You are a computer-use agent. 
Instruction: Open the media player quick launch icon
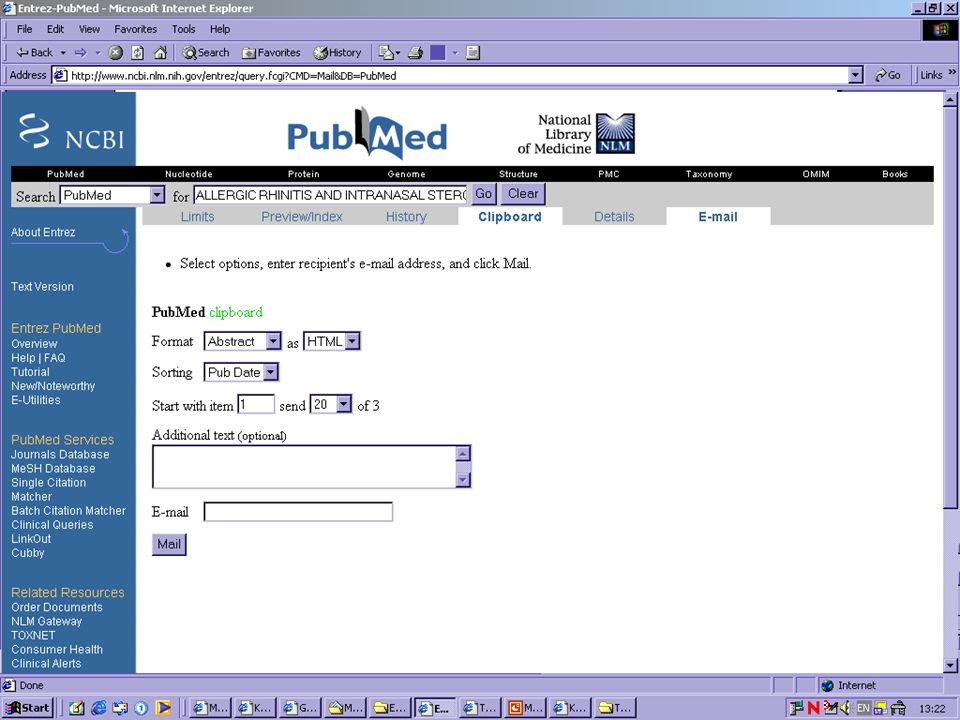click(x=163, y=708)
